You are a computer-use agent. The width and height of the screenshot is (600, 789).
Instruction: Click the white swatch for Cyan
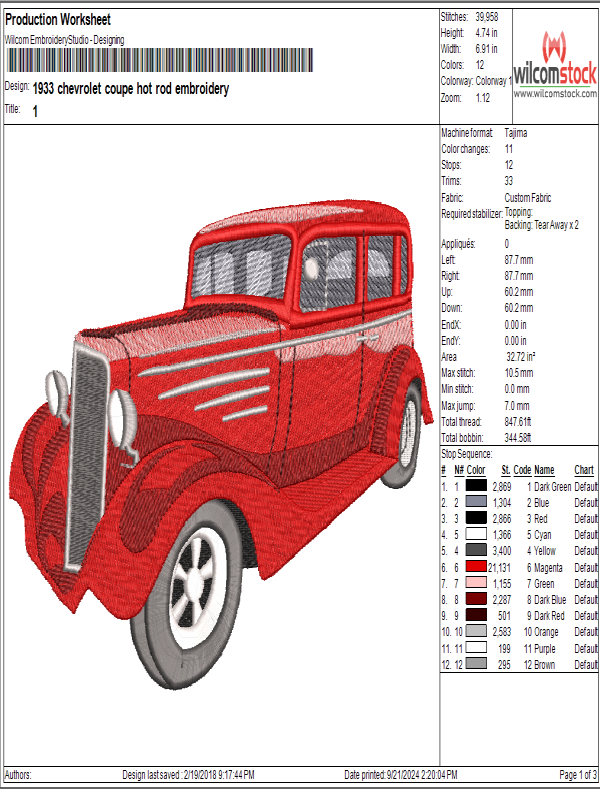476,534
